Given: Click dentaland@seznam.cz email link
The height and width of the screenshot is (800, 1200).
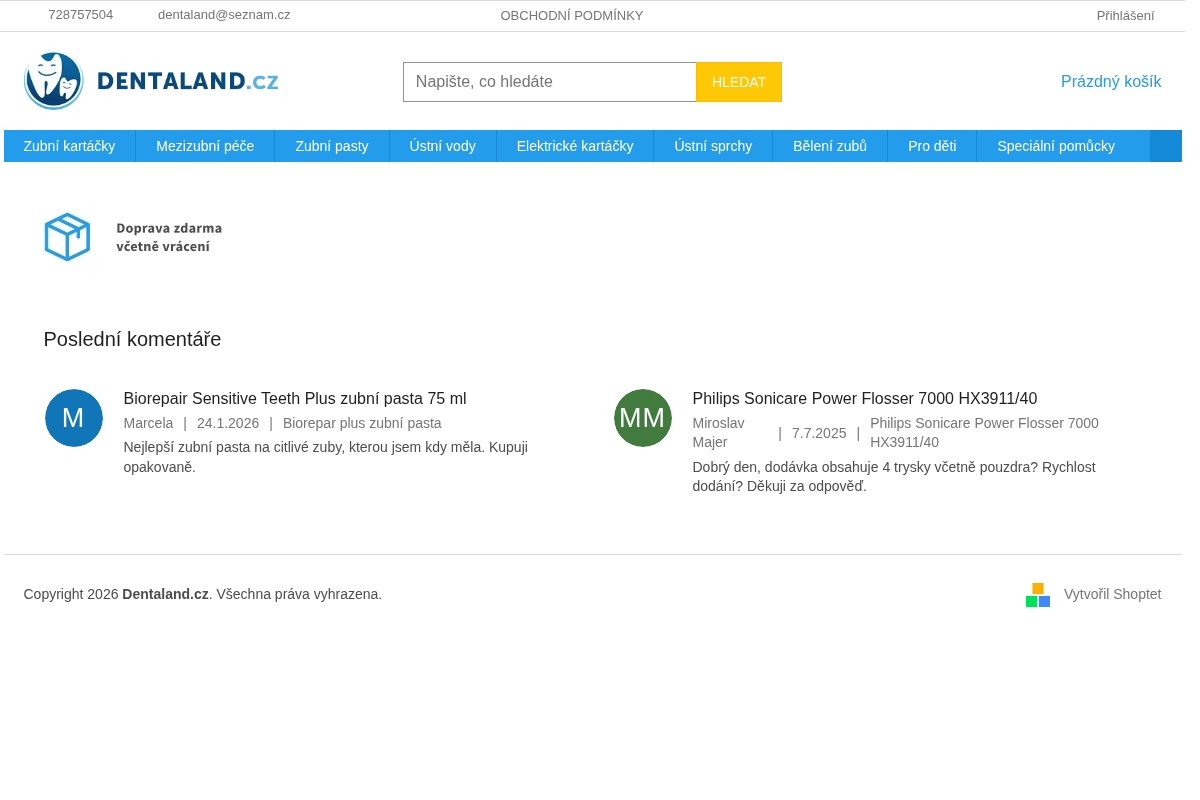Looking at the screenshot, I should point(224,15).
